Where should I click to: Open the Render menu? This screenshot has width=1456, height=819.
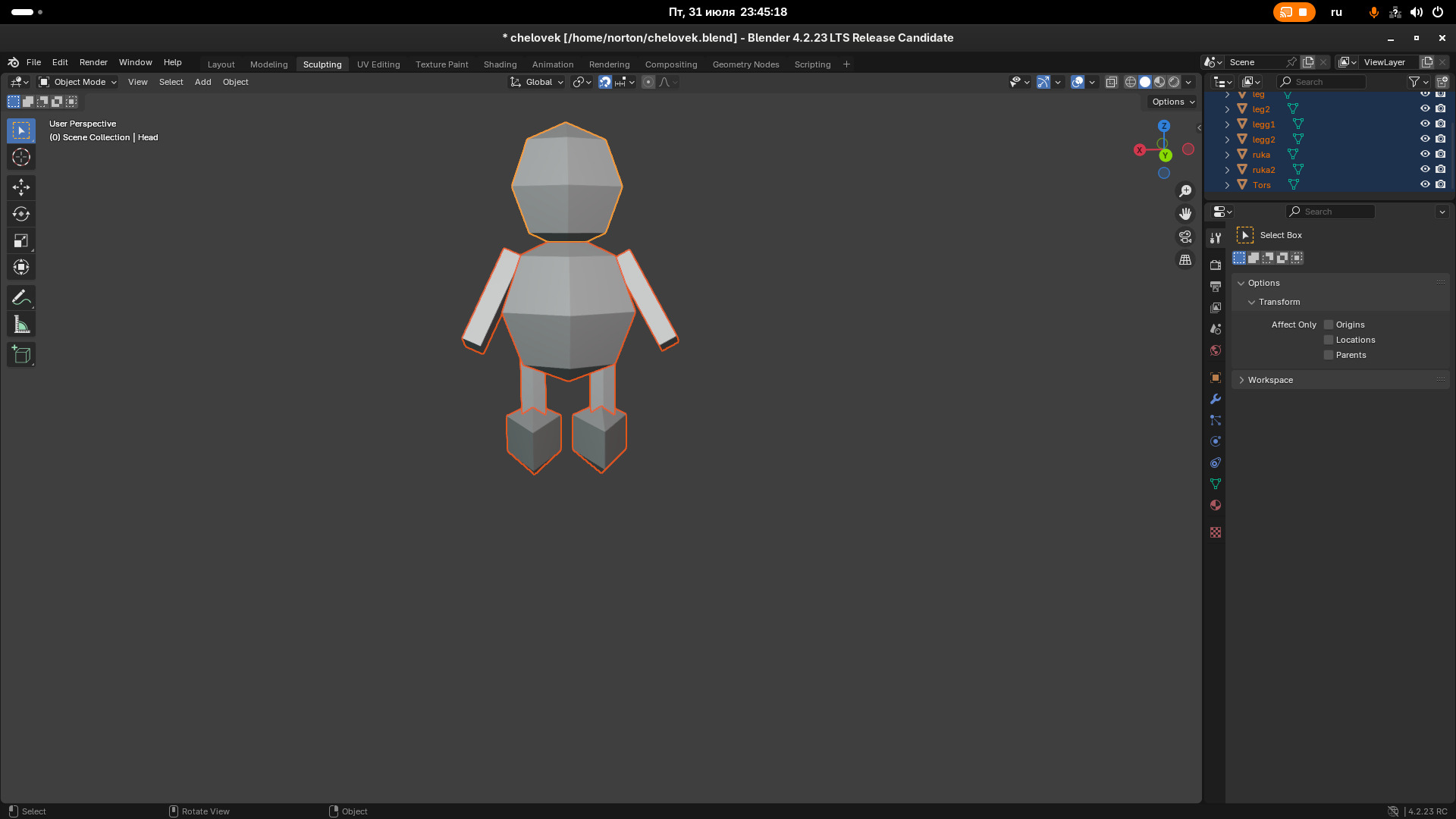(x=93, y=62)
